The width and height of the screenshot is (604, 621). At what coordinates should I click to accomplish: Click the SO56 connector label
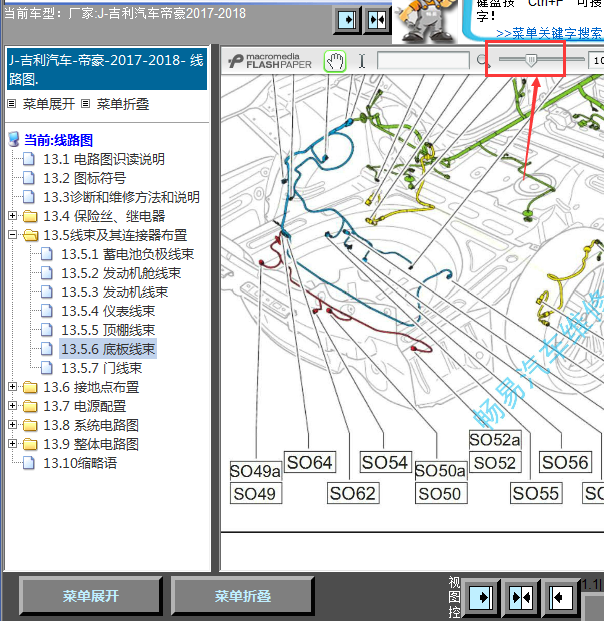566,462
